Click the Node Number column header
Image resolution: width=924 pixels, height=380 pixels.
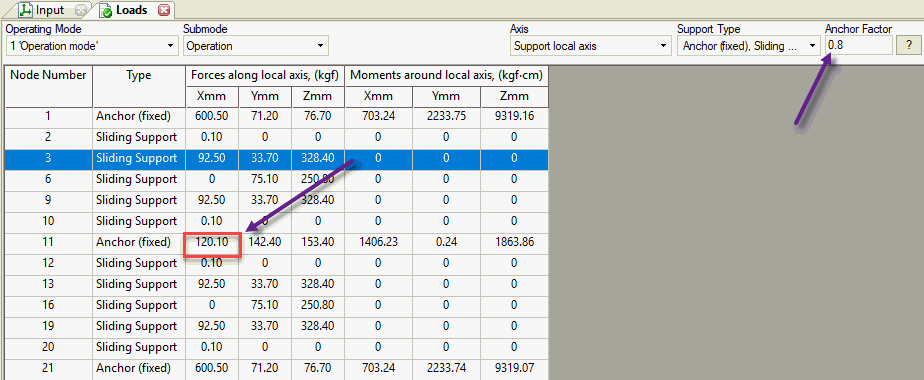48,86
